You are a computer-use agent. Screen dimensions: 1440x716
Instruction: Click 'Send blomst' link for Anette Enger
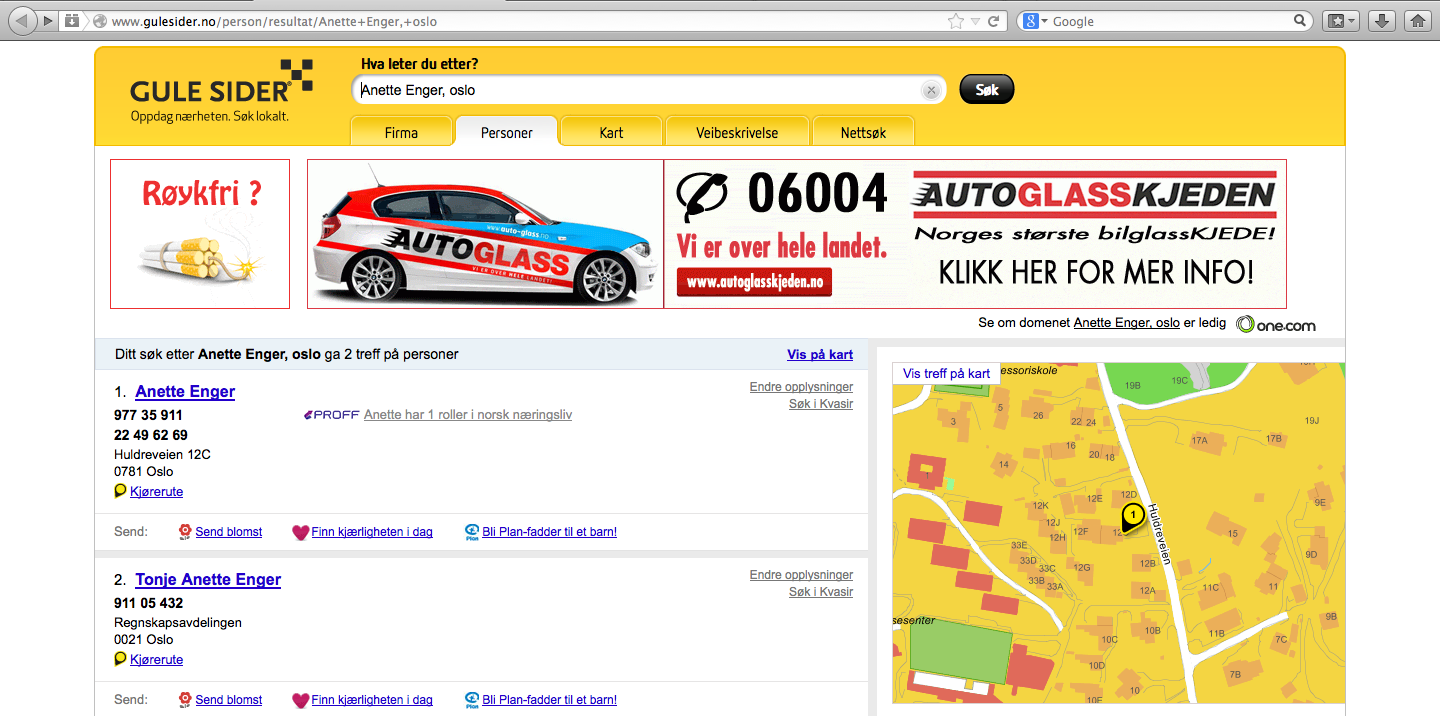pos(229,532)
